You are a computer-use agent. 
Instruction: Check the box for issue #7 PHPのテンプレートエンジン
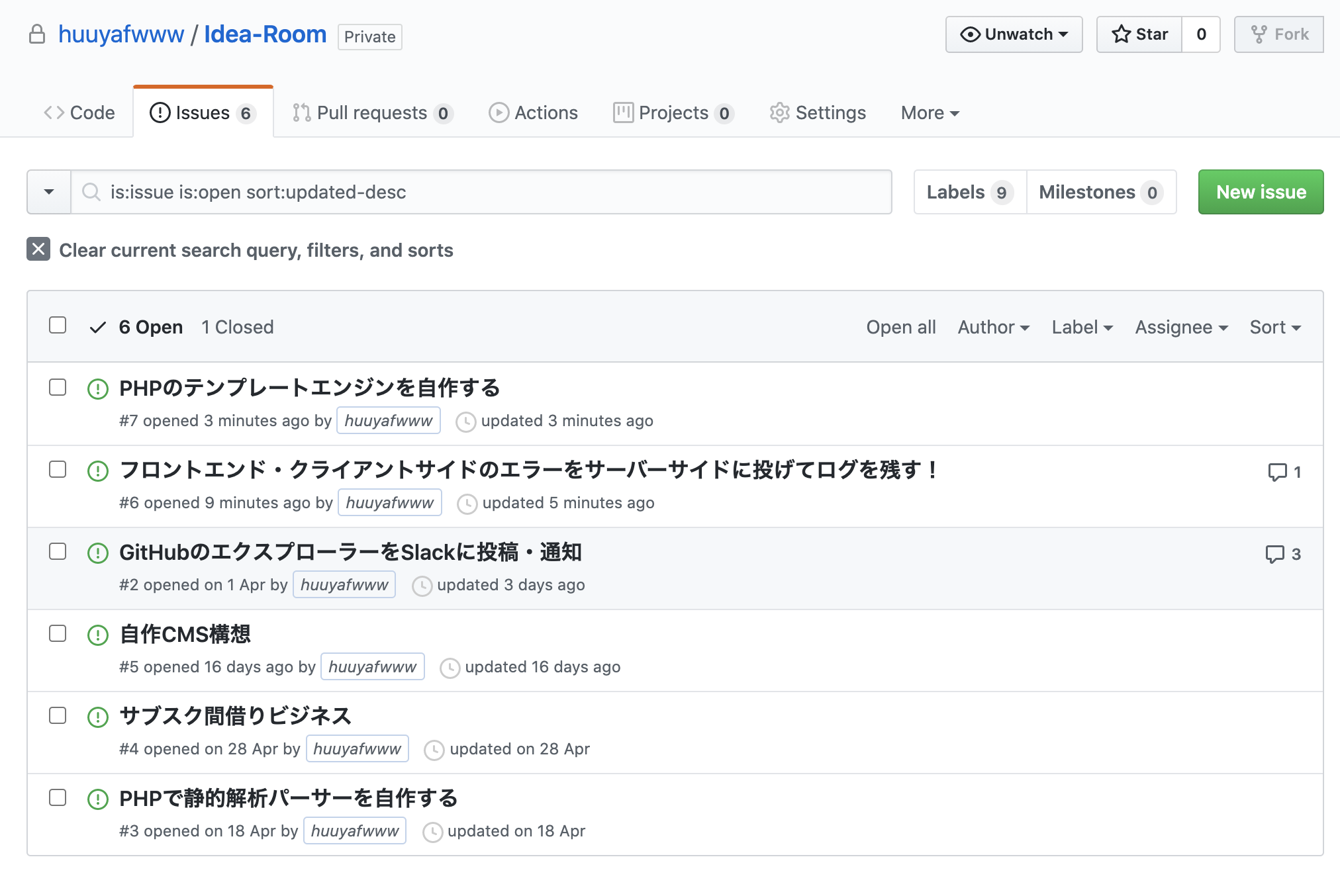pos(58,387)
